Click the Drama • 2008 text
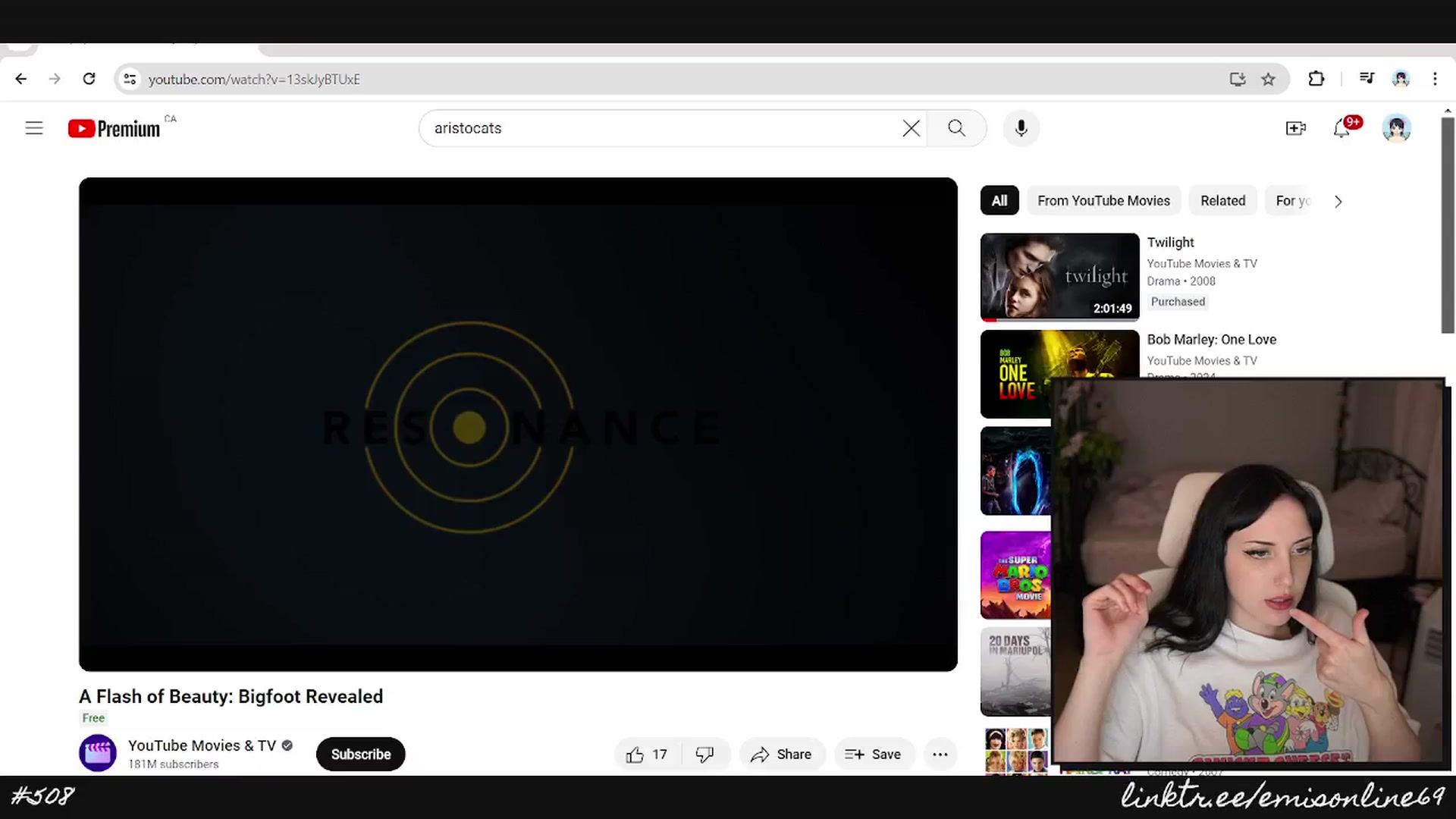Screen dimensions: 1456x819 (x=1181, y=281)
